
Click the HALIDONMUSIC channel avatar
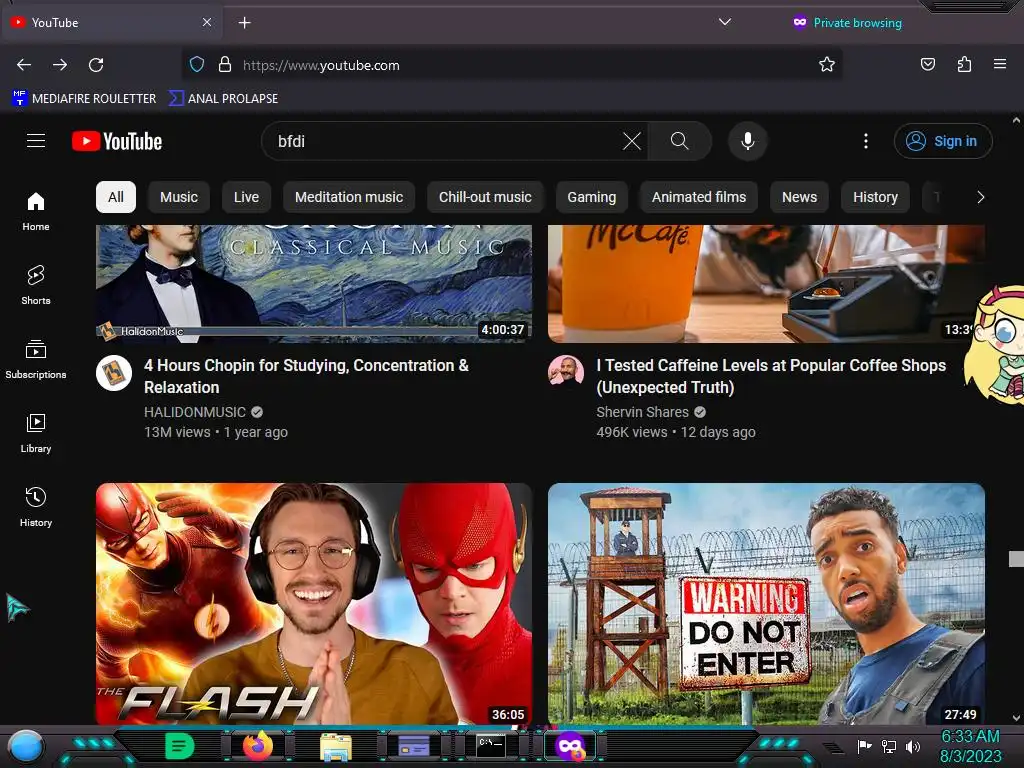[x=114, y=373]
